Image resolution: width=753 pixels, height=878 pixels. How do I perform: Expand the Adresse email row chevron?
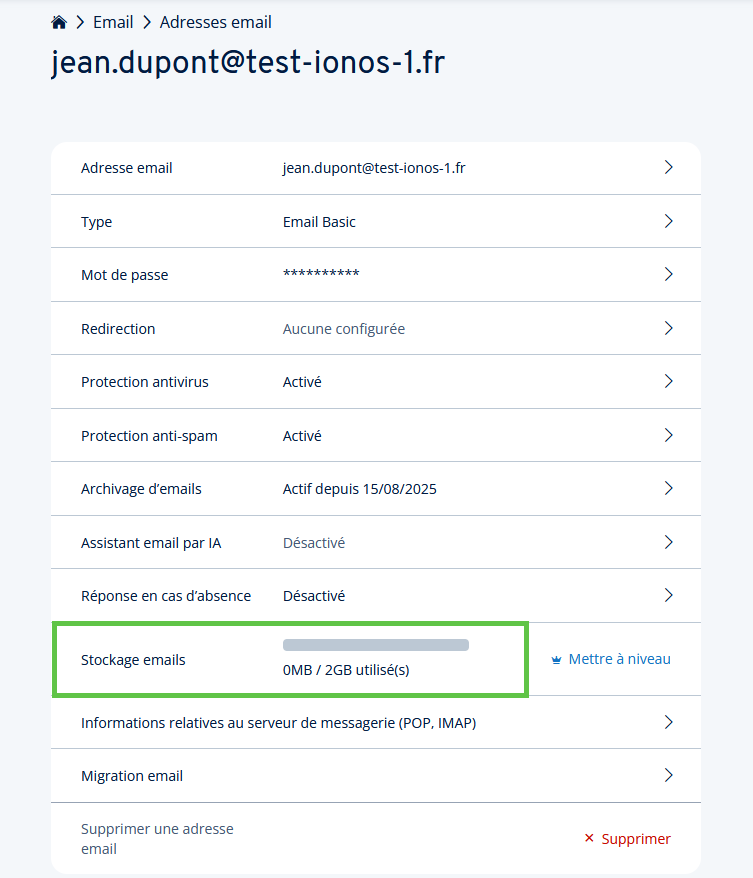668,167
